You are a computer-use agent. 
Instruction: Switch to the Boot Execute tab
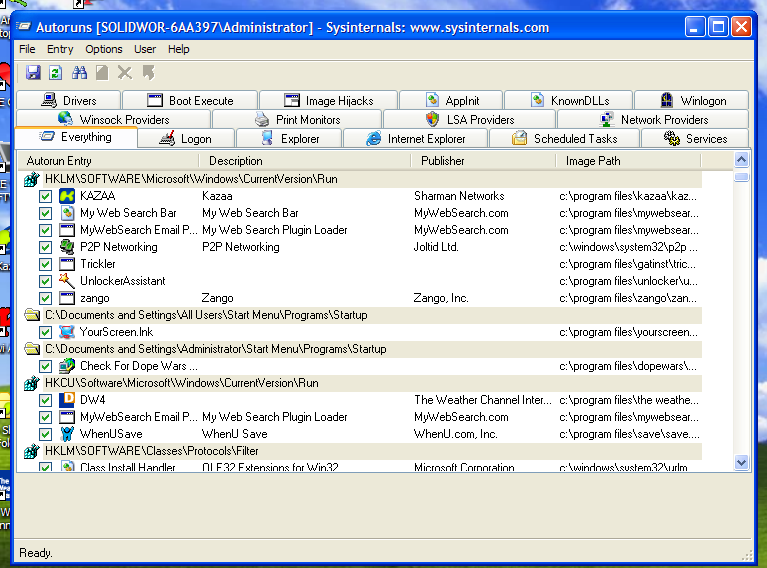(190, 100)
